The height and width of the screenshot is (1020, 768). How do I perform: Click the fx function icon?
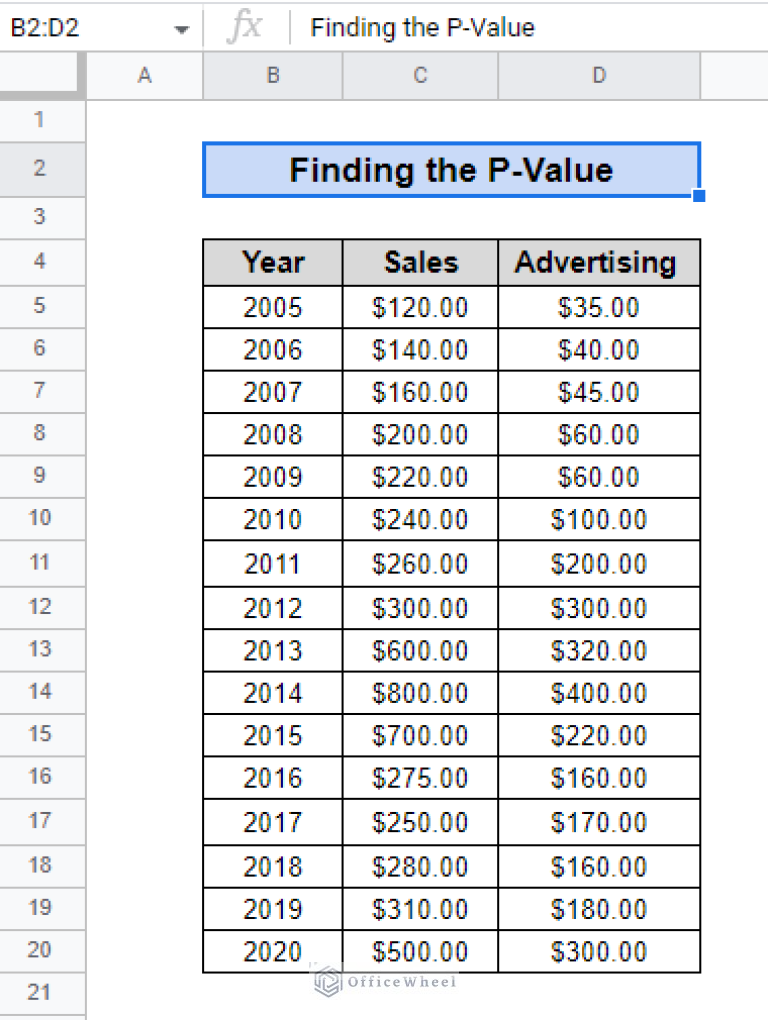(244, 28)
